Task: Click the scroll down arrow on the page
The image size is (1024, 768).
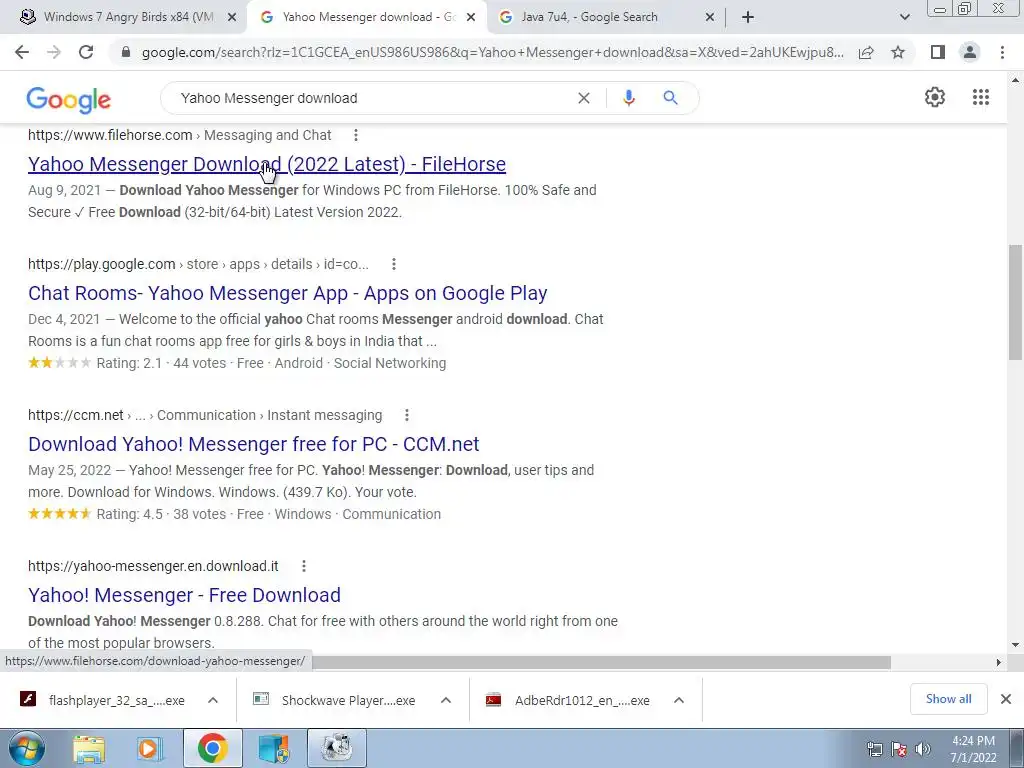Action: tap(1015, 645)
